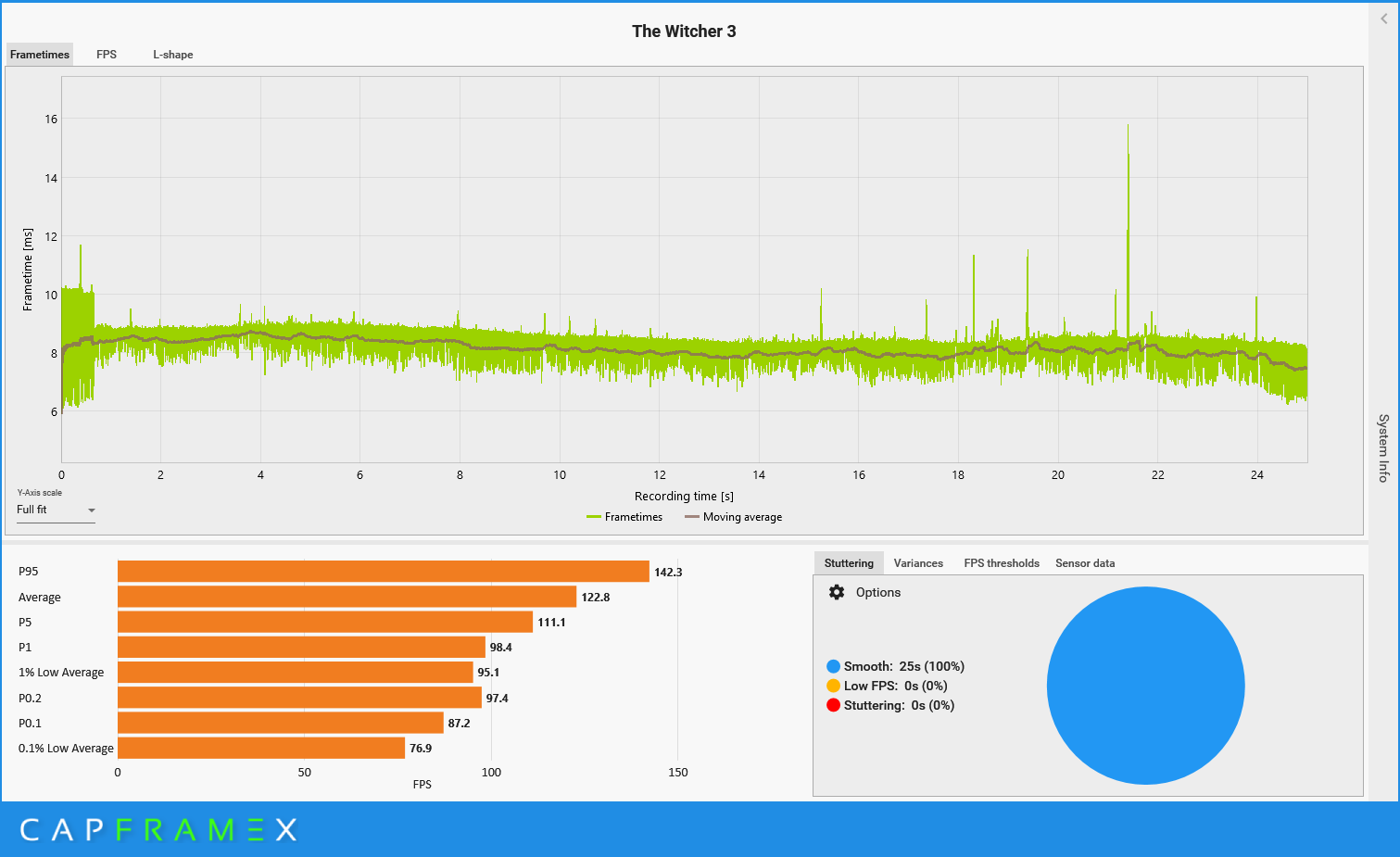This screenshot has height=857, width=1400.
Task: Click the green Frametimes legend color line
Action: click(594, 517)
